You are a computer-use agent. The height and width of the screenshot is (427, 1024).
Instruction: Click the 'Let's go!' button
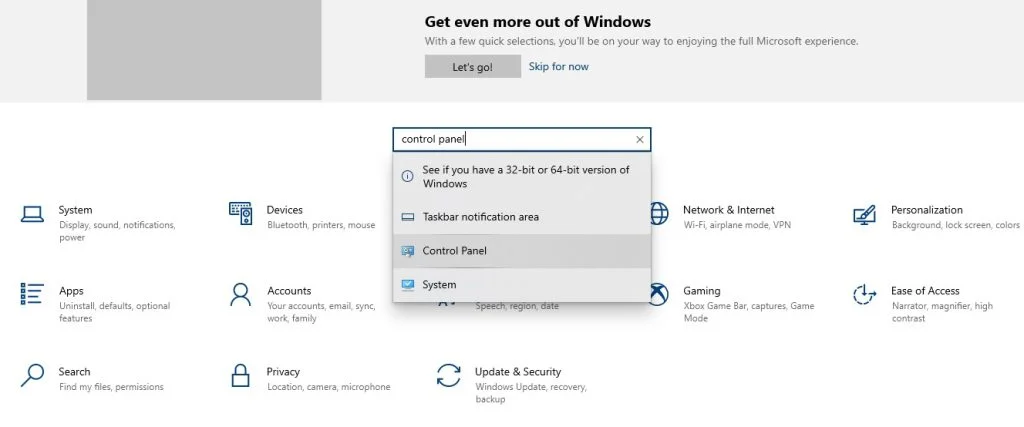[473, 67]
